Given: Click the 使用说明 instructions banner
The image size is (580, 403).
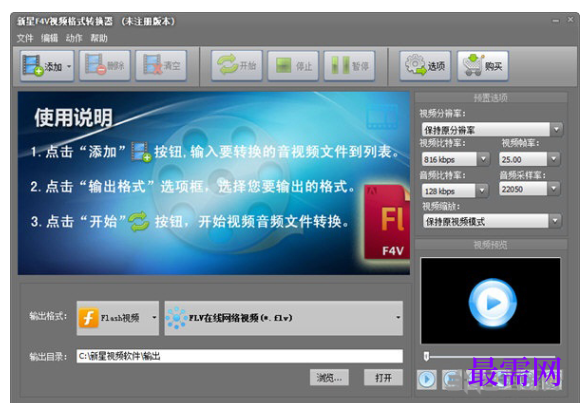Looking at the screenshot, I should point(214,183).
